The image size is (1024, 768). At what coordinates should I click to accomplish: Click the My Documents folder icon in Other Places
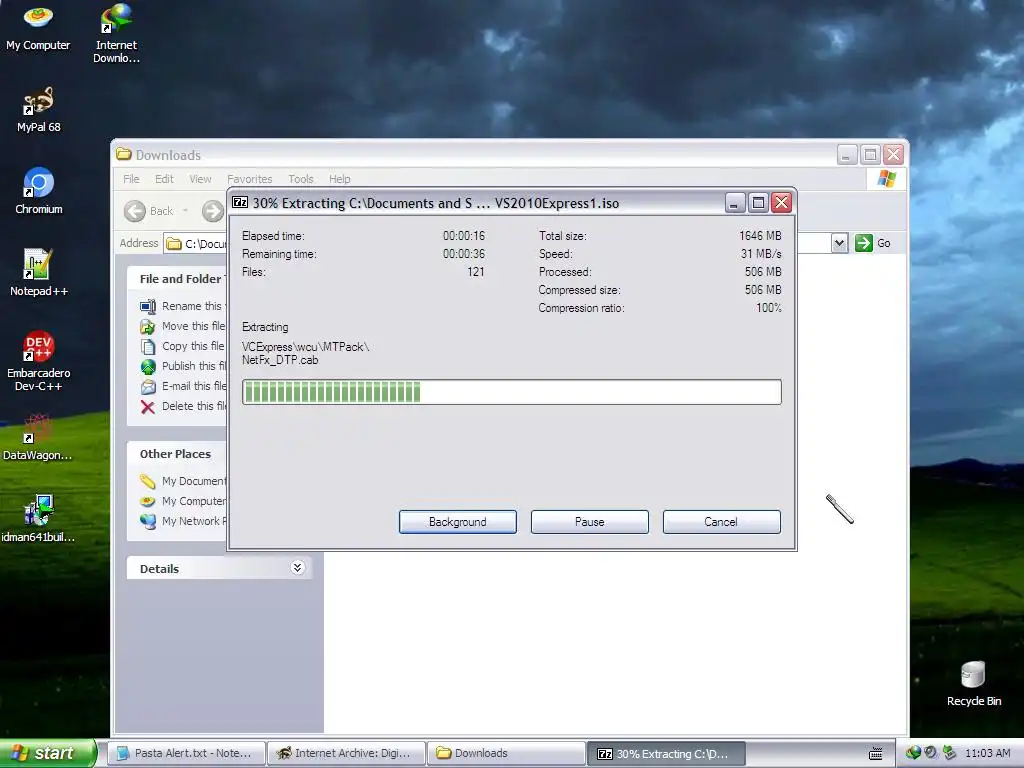tap(148, 481)
